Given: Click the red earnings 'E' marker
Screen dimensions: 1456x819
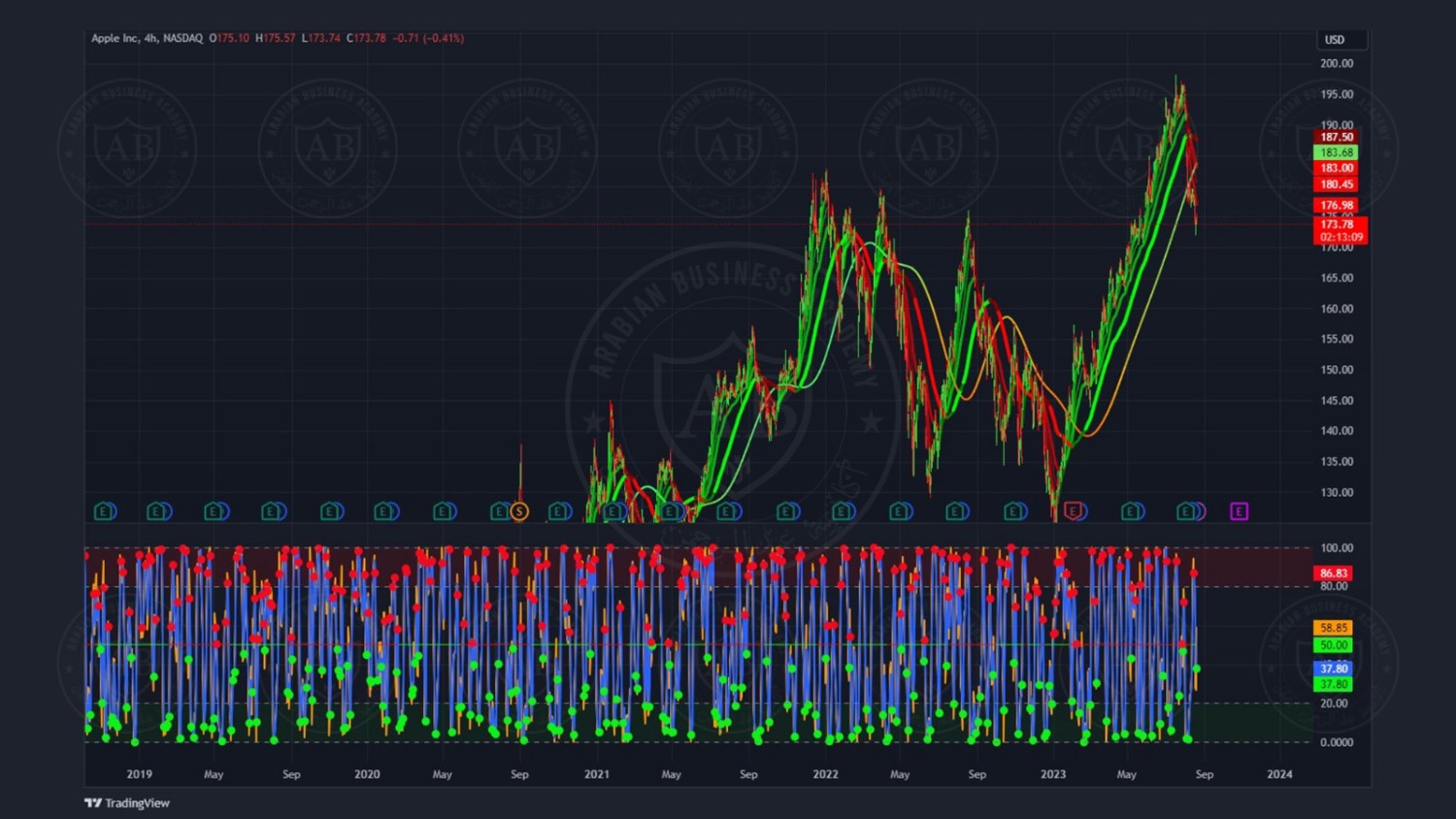Looking at the screenshot, I should [1073, 510].
